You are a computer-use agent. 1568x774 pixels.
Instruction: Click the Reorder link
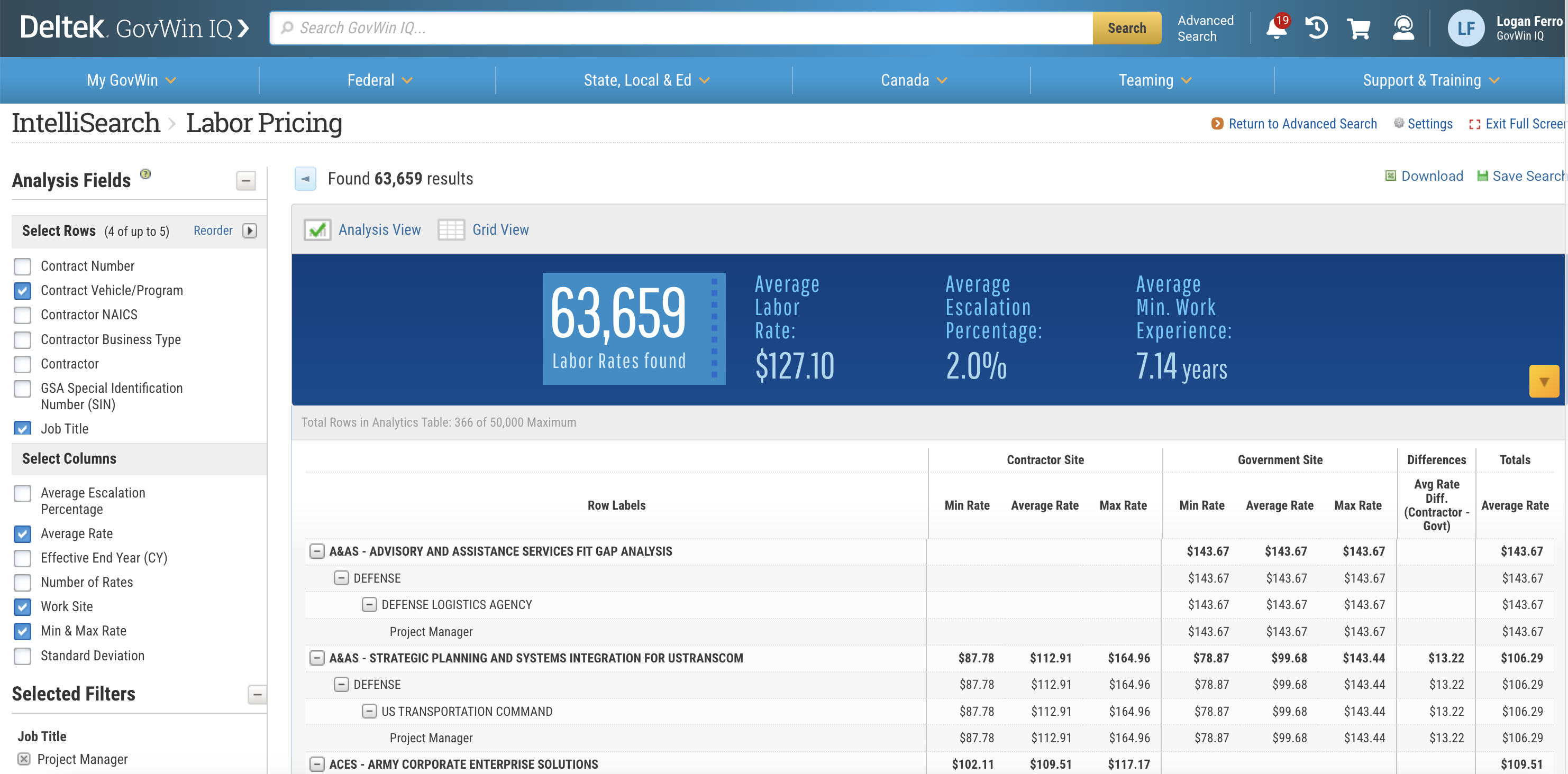tap(213, 231)
